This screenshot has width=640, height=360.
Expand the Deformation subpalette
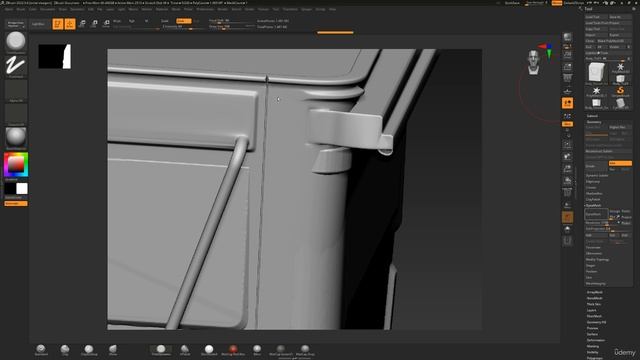coord(596,340)
